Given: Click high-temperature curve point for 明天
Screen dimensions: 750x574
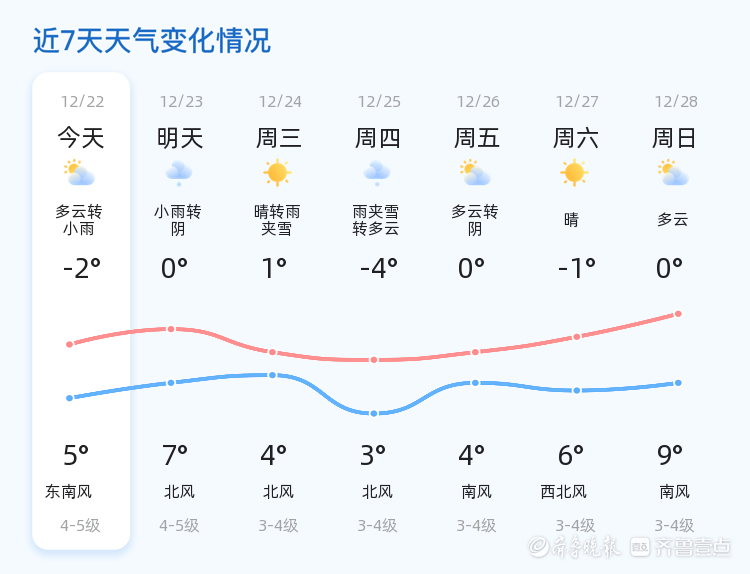Looking at the screenshot, I should [171, 329].
